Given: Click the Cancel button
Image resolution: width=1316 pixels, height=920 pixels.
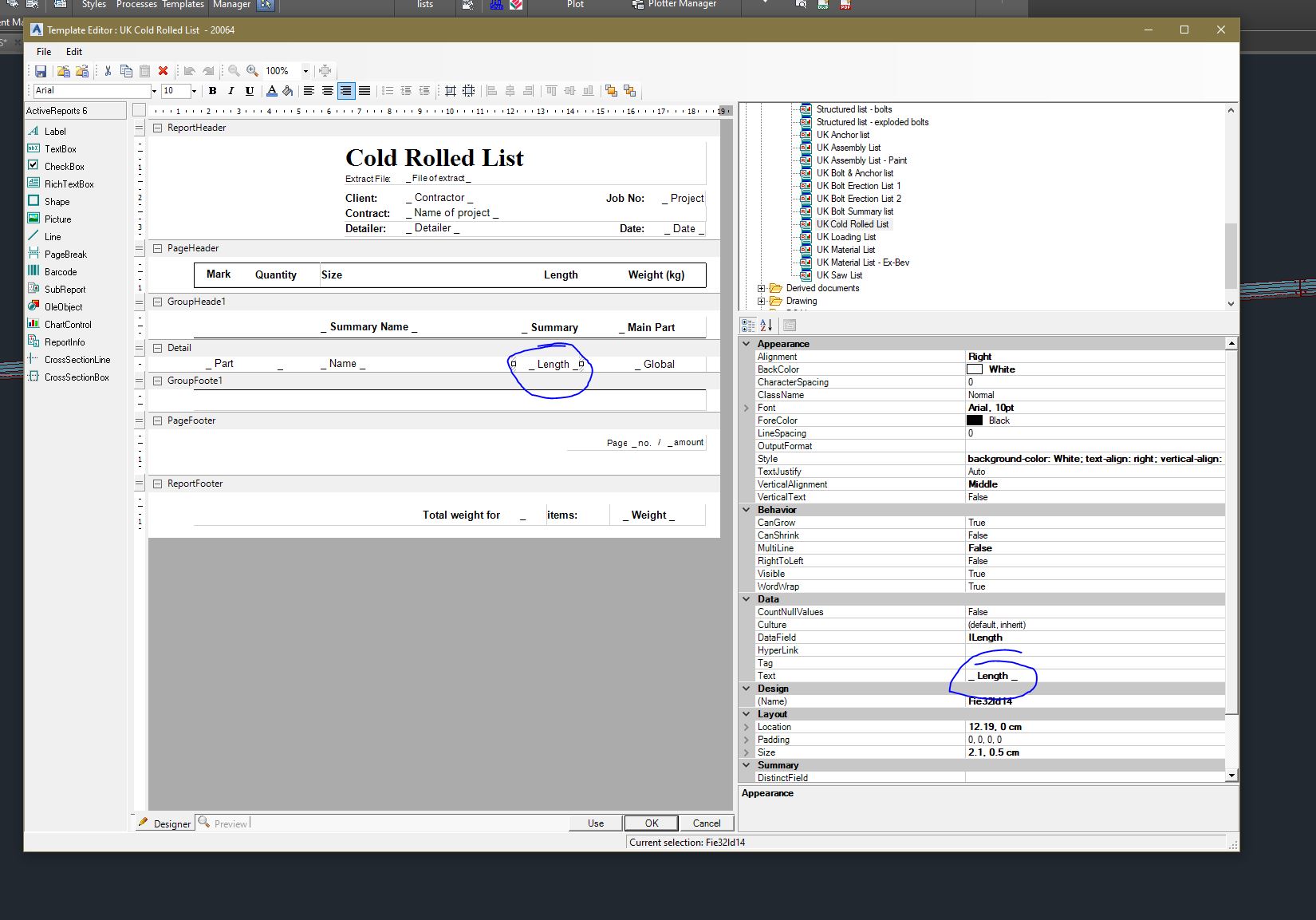Looking at the screenshot, I should [707, 823].
